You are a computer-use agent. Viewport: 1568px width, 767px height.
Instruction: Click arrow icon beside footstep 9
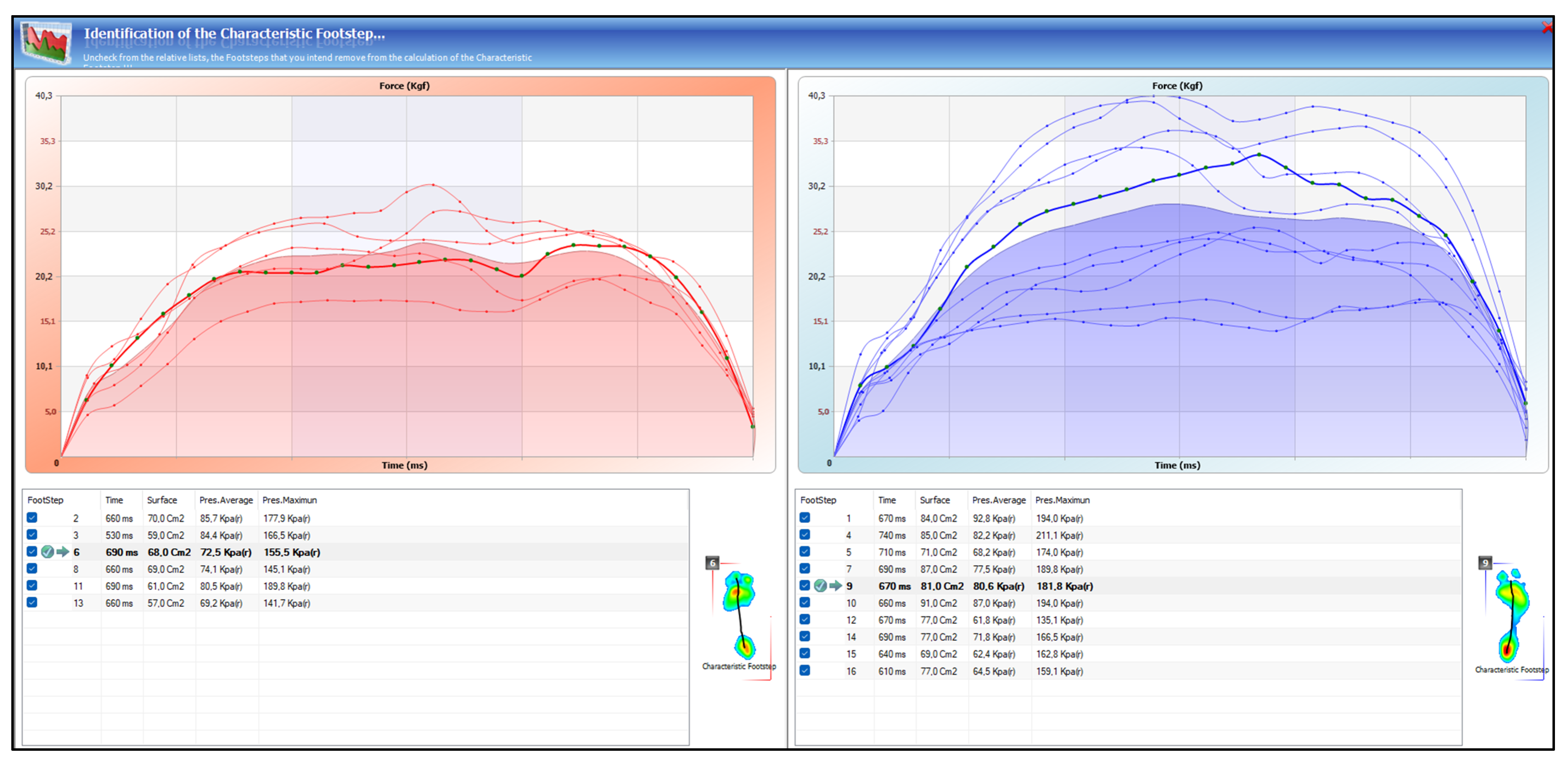[x=836, y=586]
